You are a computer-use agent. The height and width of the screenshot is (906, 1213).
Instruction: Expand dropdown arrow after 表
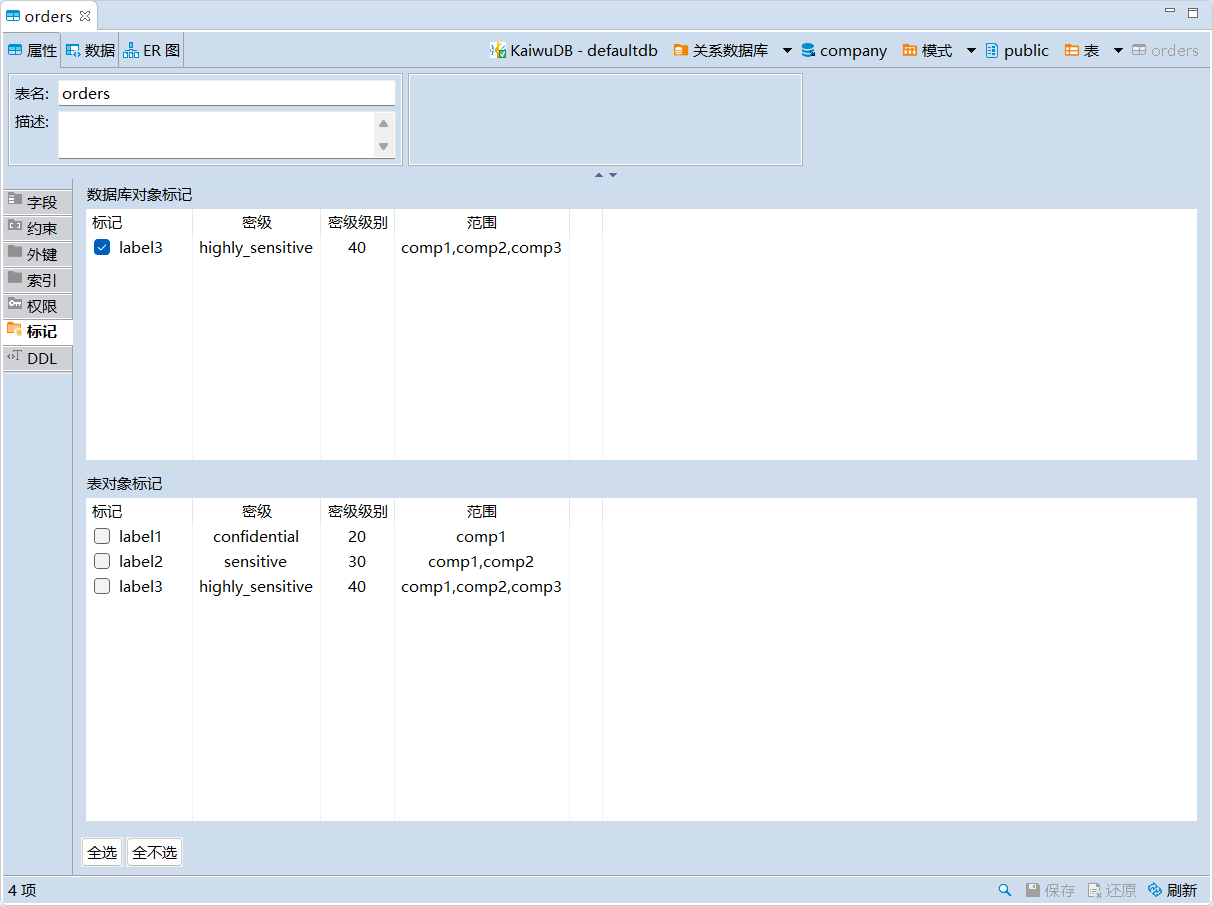[1118, 50]
